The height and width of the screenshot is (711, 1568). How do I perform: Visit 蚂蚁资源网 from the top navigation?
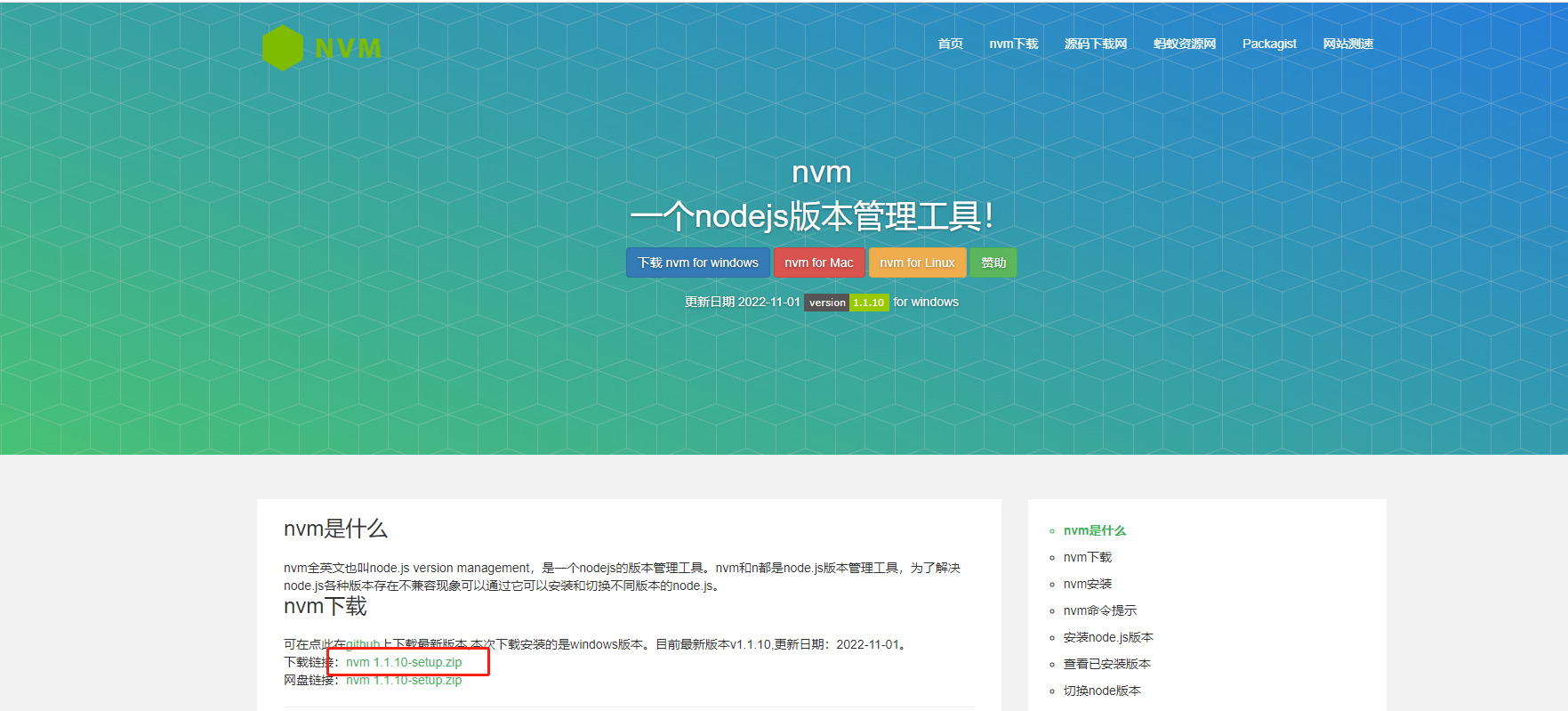pos(1185,44)
